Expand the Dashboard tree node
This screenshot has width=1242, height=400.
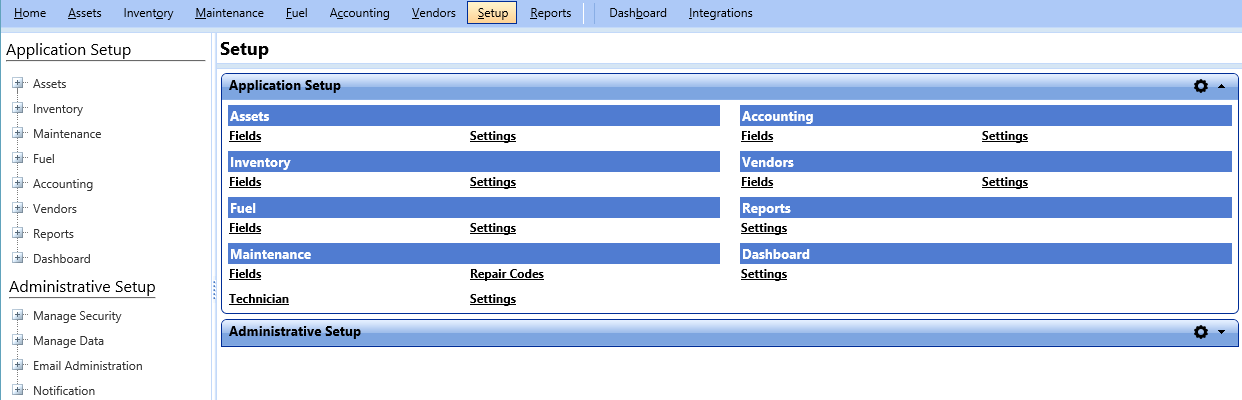click(18, 259)
